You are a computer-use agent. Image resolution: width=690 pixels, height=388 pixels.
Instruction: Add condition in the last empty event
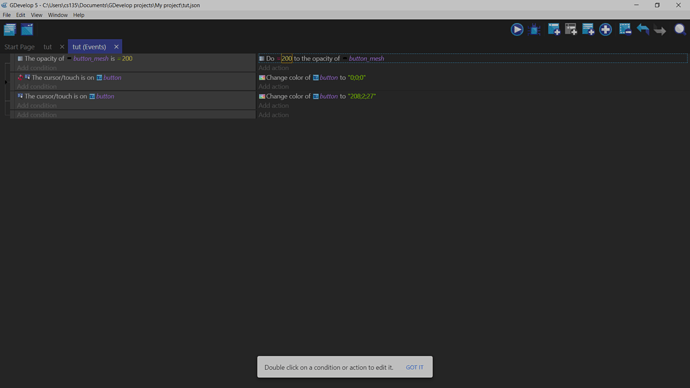coord(37,115)
